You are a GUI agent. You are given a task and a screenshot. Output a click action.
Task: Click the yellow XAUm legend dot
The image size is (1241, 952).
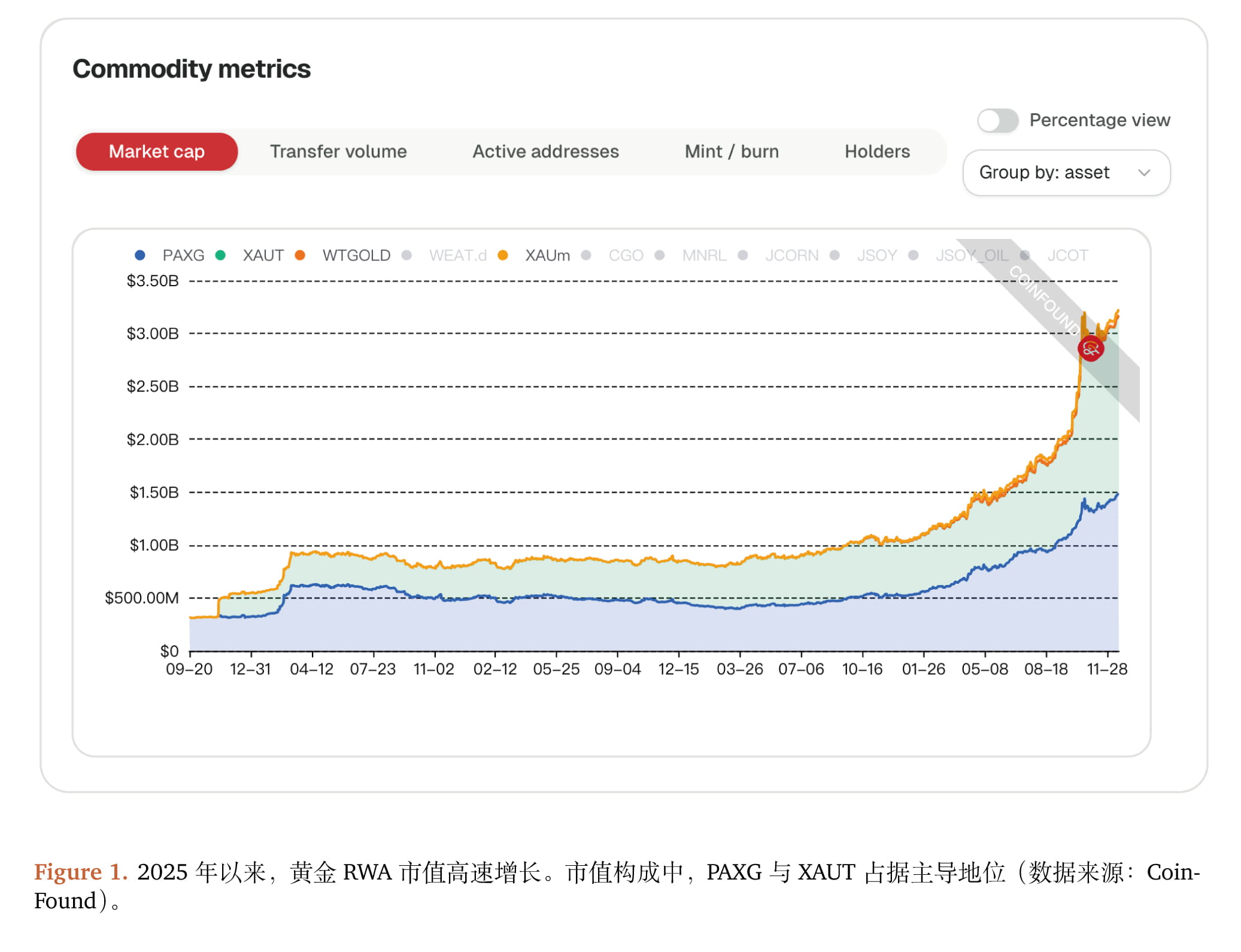click(503, 255)
